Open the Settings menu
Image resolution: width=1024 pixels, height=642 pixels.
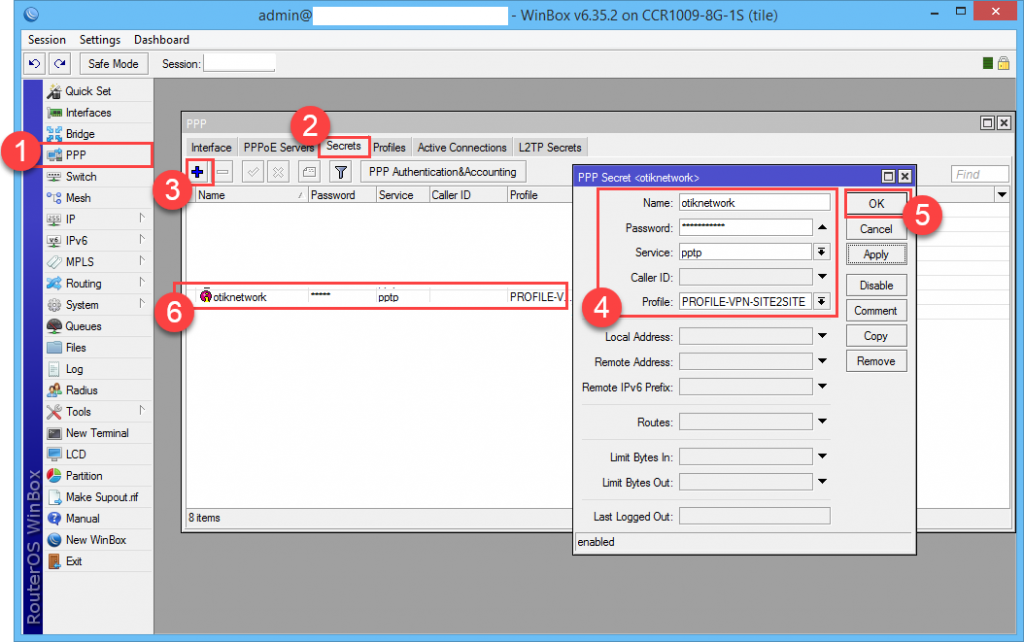click(x=100, y=40)
